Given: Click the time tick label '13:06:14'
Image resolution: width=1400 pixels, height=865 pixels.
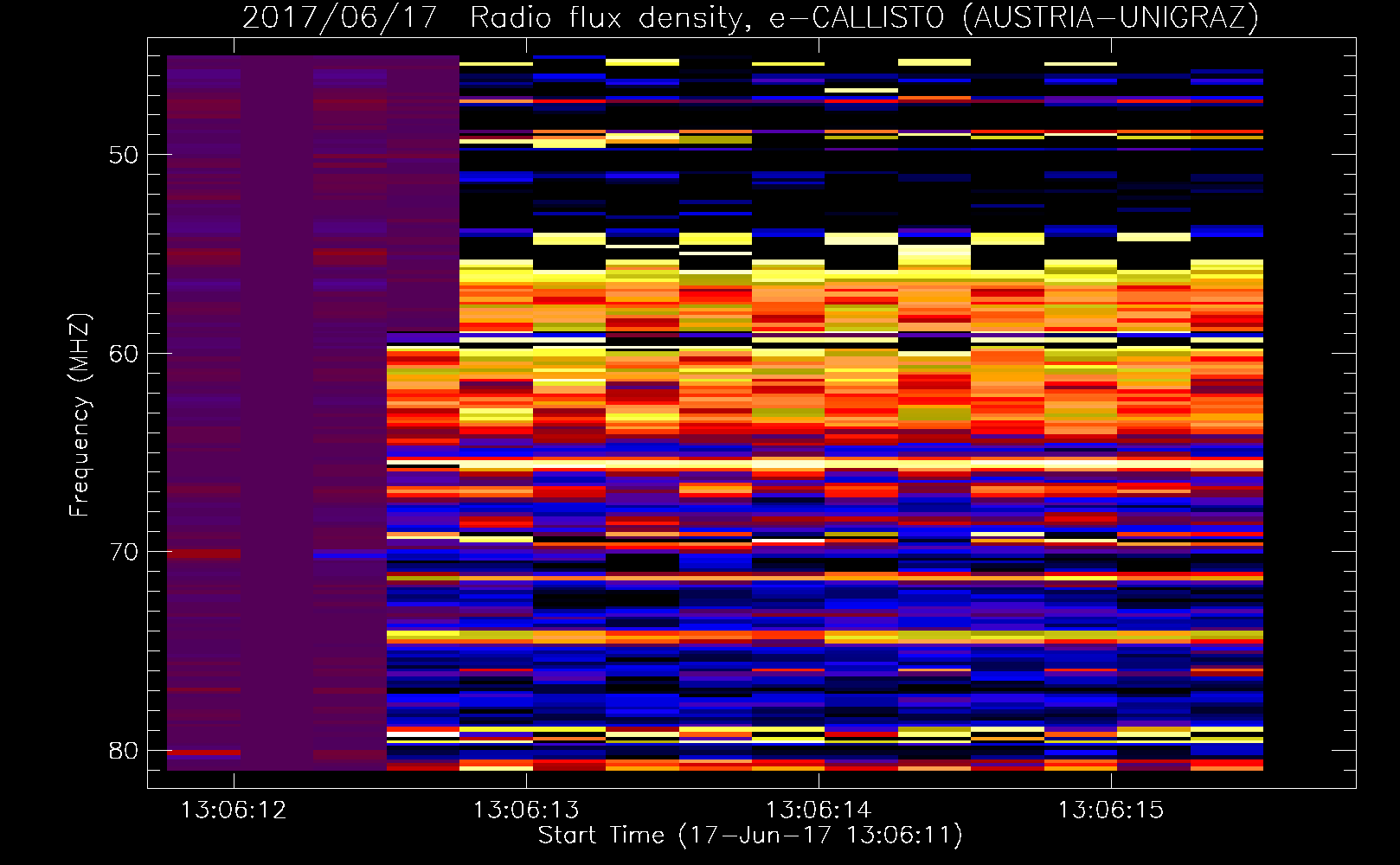Looking at the screenshot, I should [819, 811].
